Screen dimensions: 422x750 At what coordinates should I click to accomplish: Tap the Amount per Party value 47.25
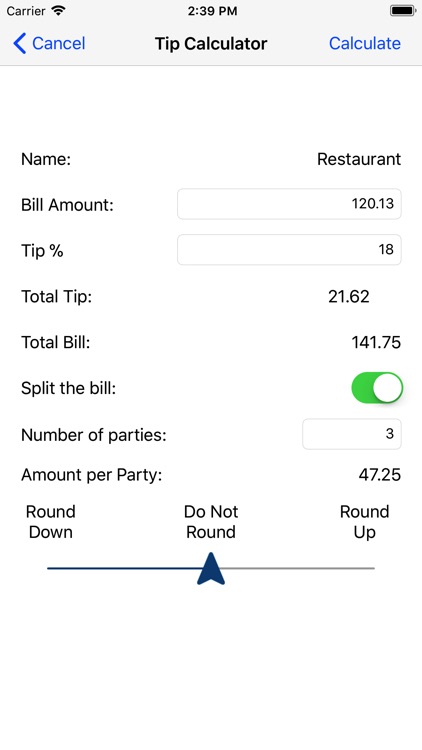[379, 475]
